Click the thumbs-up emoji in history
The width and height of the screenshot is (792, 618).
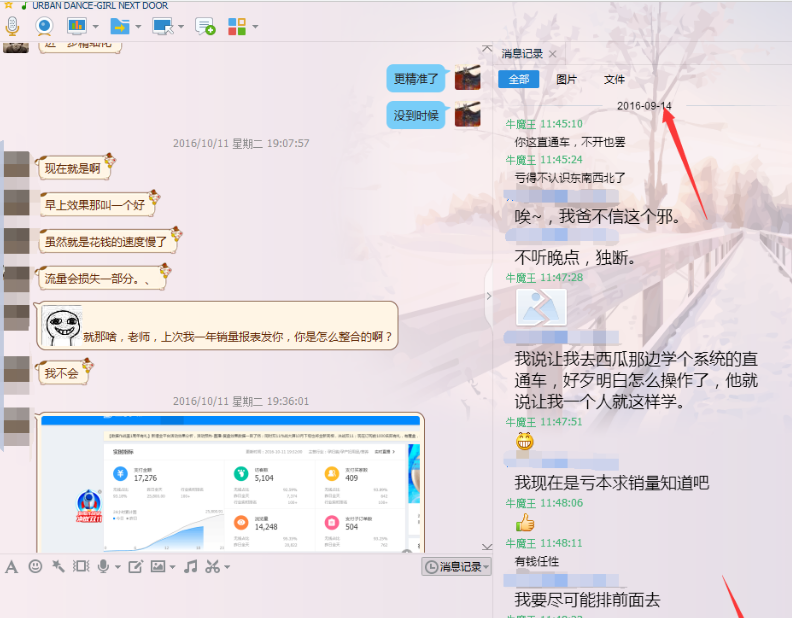(x=525, y=523)
